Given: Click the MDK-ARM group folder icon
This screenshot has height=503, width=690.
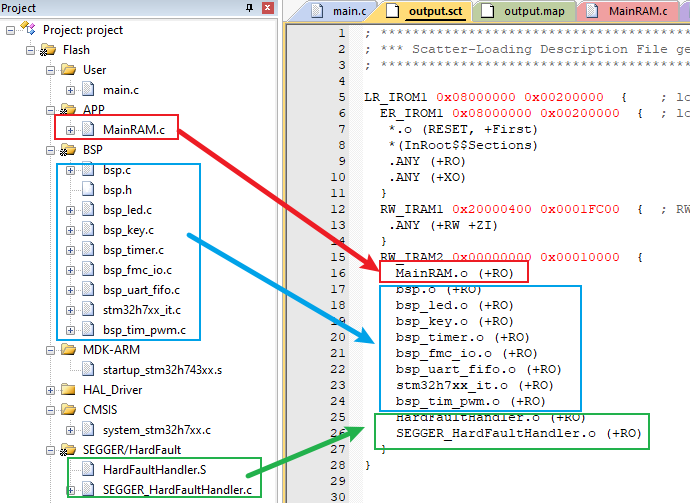Looking at the screenshot, I should 68,350.
